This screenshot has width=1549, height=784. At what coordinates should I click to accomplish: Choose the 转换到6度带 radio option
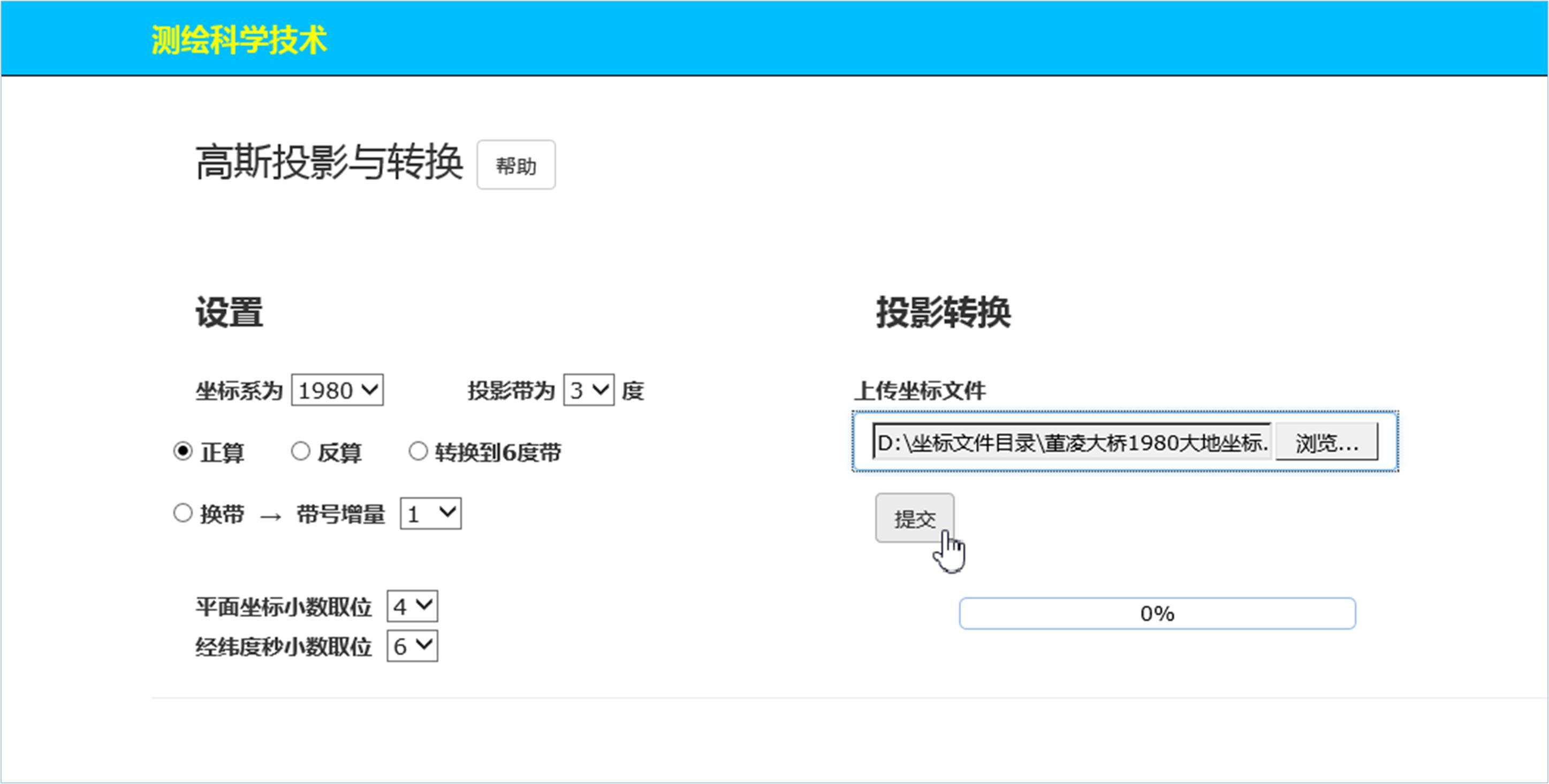click(418, 451)
